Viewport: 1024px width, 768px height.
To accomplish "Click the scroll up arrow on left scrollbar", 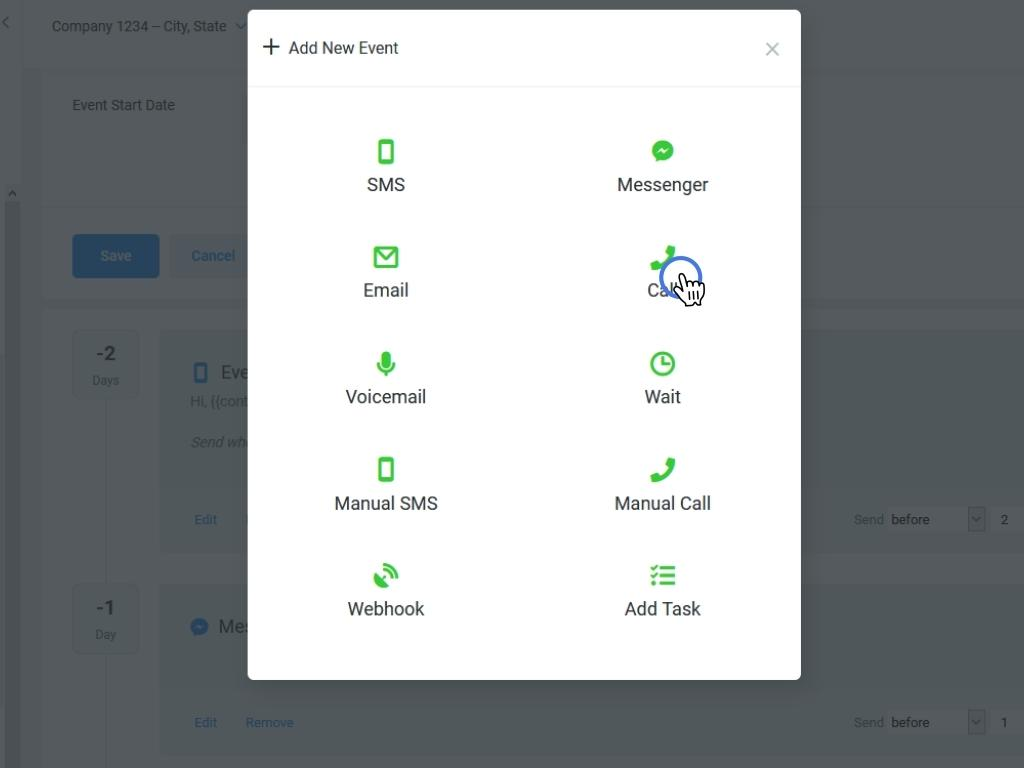I will (12, 193).
